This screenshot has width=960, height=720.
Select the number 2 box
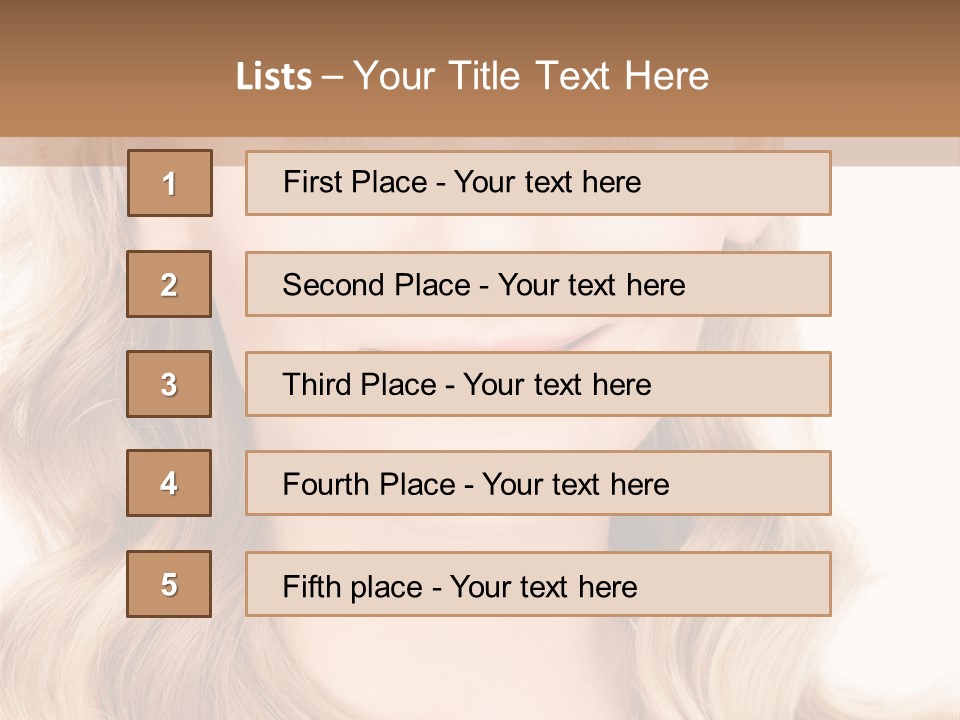click(169, 284)
